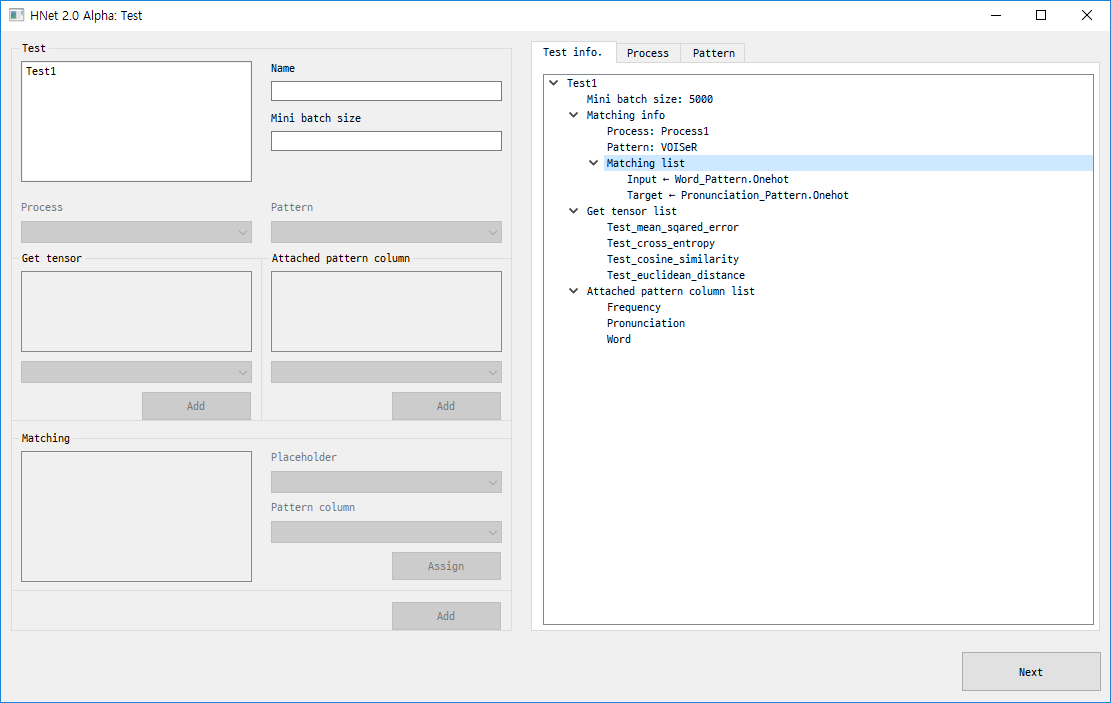This screenshot has height=703, width=1111.
Task: Click the HNet application icon in the title bar
Action: (x=16, y=15)
